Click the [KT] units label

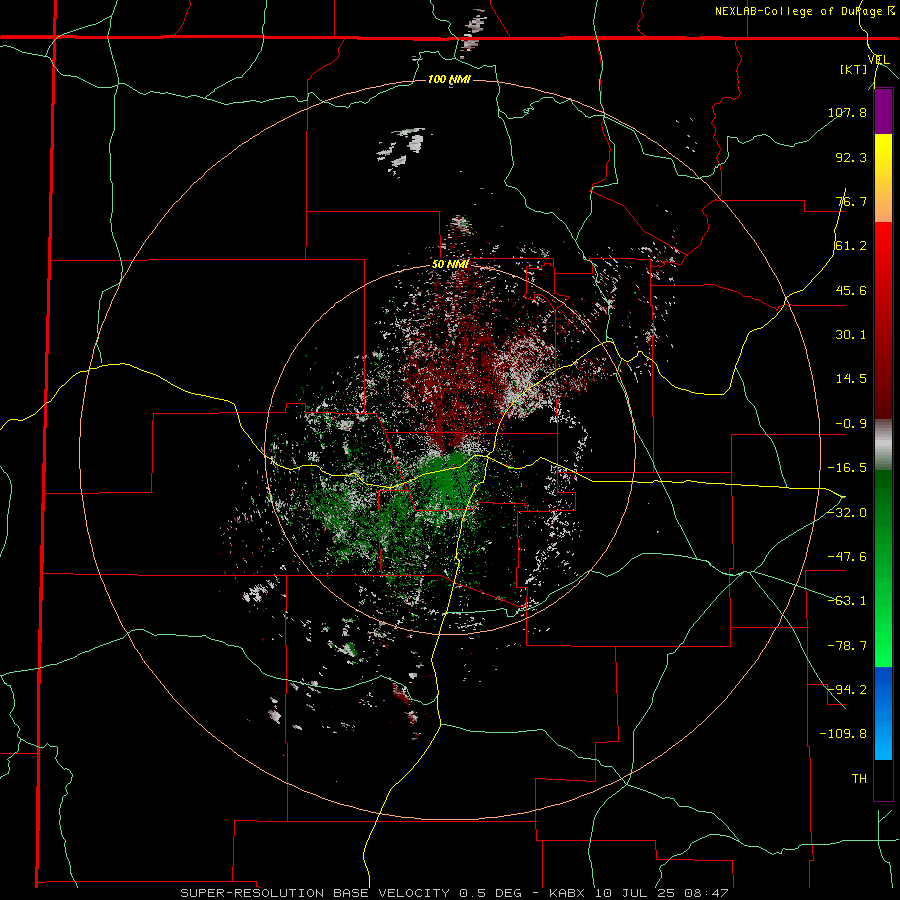point(854,69)
